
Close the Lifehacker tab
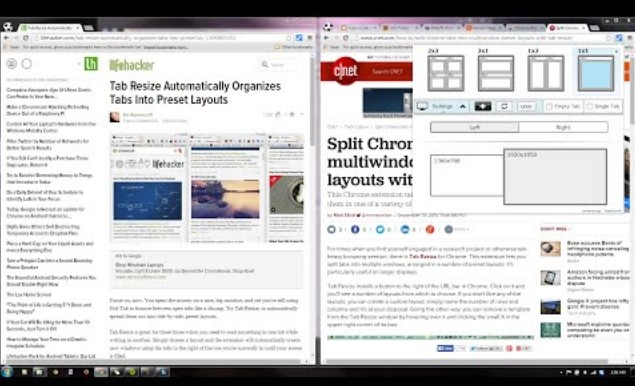pos(77,28)
